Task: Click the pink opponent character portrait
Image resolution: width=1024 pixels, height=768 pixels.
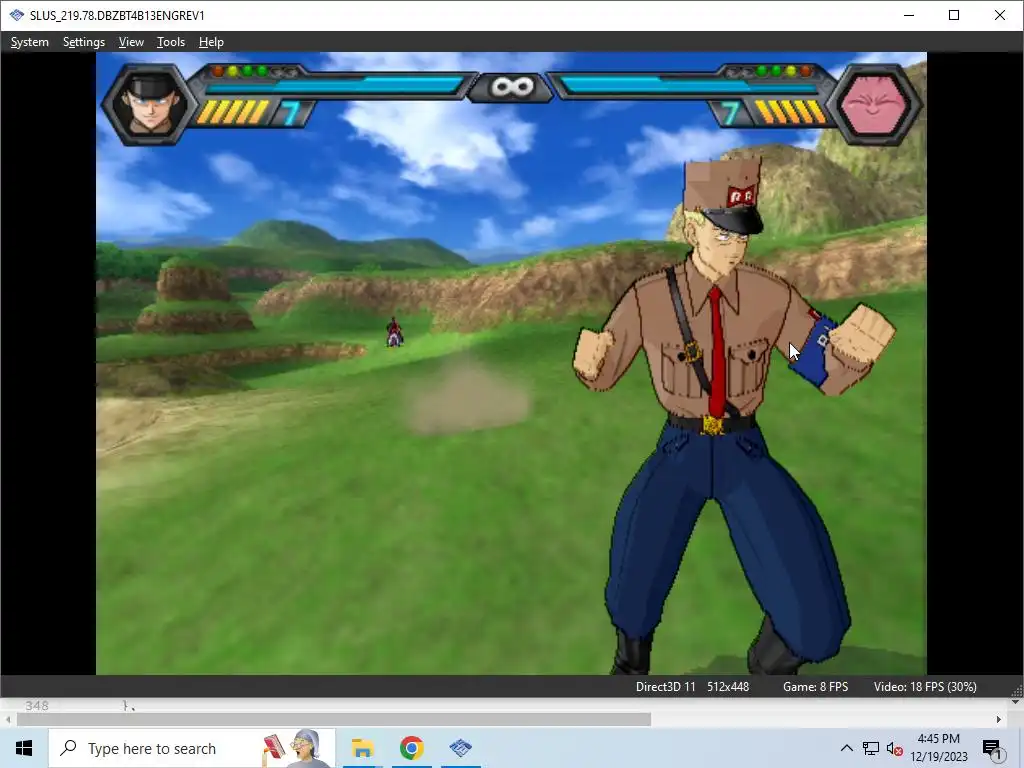Action: (874, 103)
